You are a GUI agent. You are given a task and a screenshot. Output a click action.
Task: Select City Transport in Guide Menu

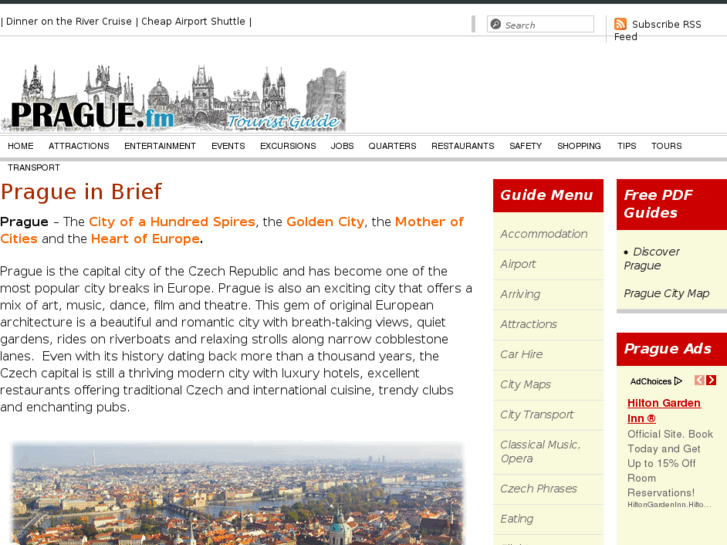[537, 415]
